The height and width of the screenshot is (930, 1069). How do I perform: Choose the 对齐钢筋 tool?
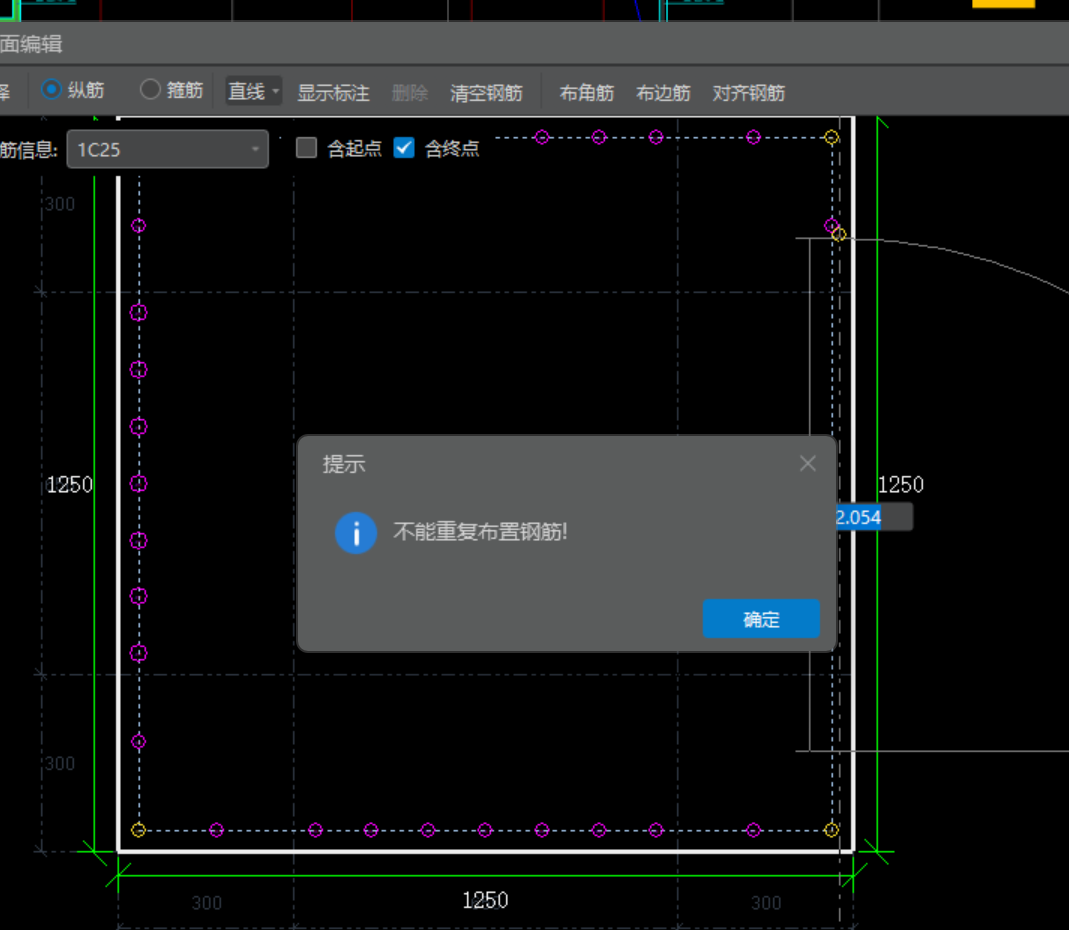[749, 93]
